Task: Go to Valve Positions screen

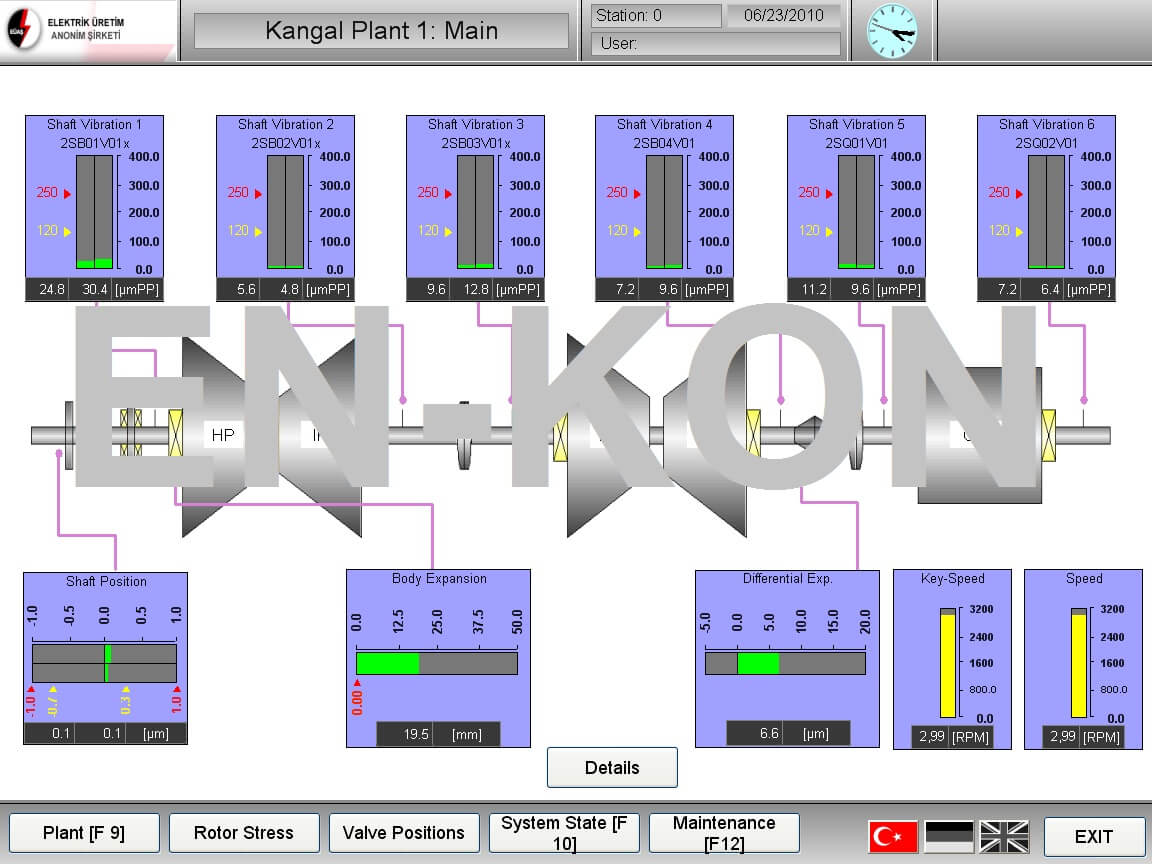Action: pos(403,833)
